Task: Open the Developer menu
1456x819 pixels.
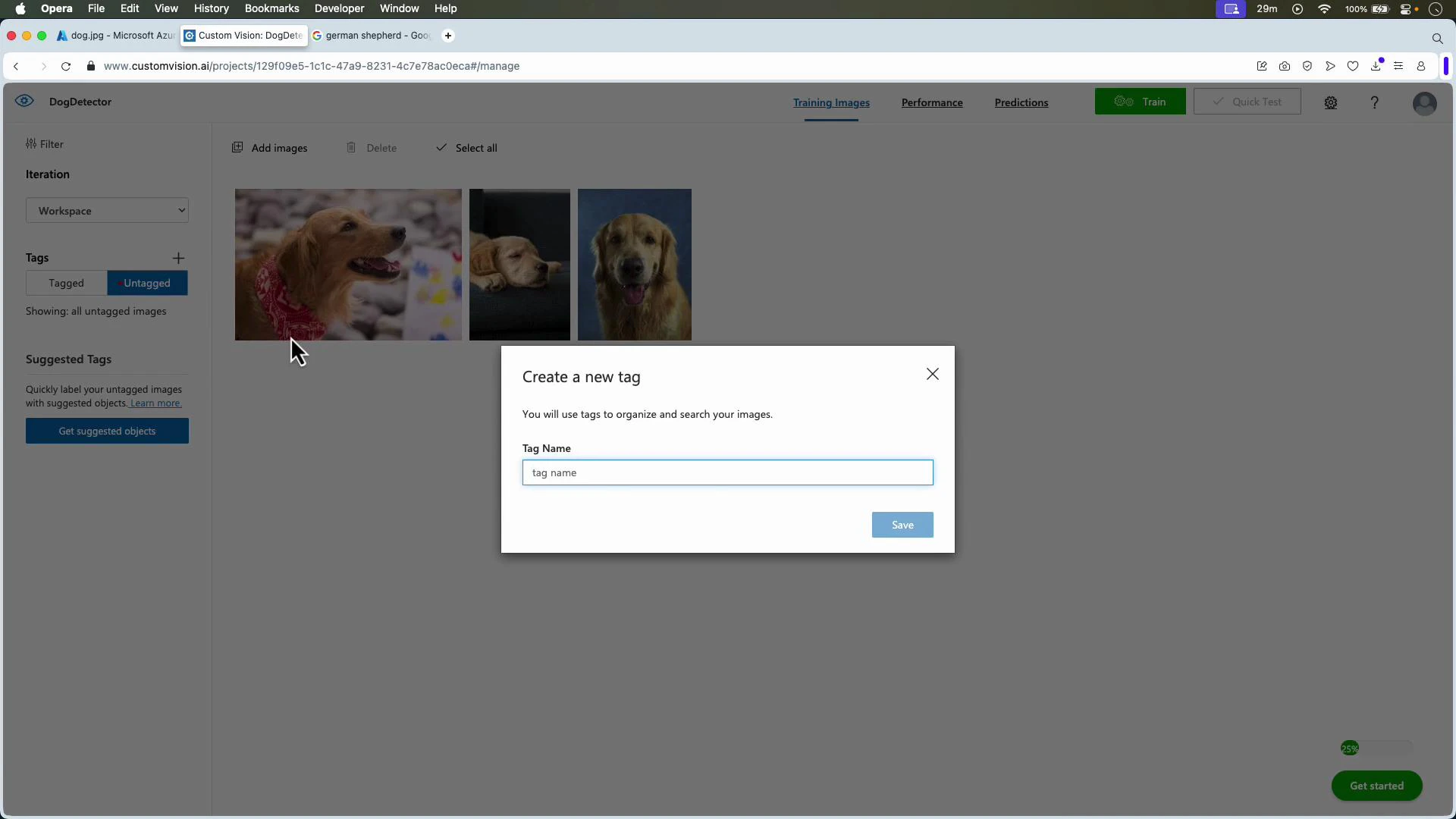Action: coord(340,8)
